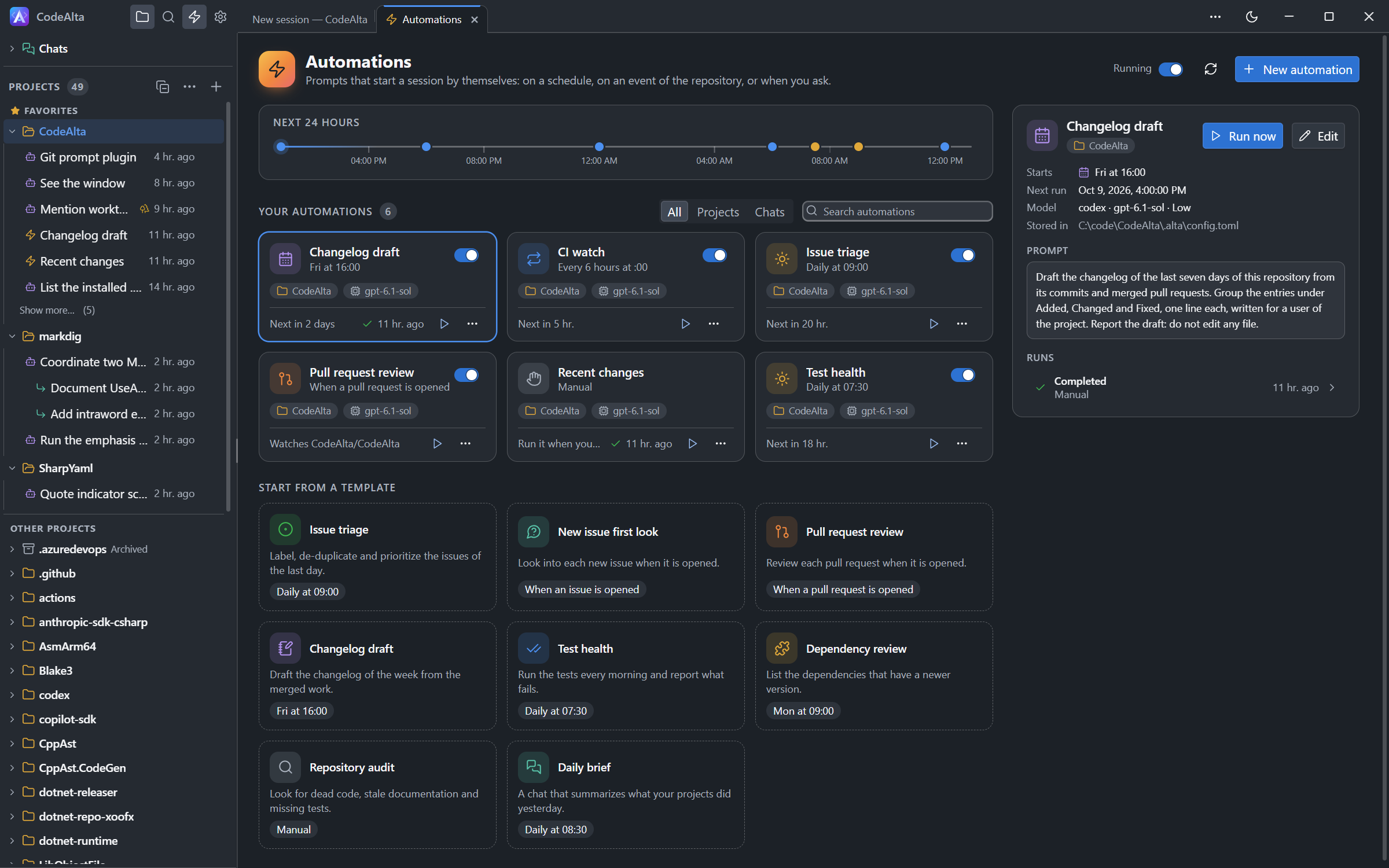Switch to New session — CodeAlta tab
Viewport: 1389px width, 868px height.
310,20
